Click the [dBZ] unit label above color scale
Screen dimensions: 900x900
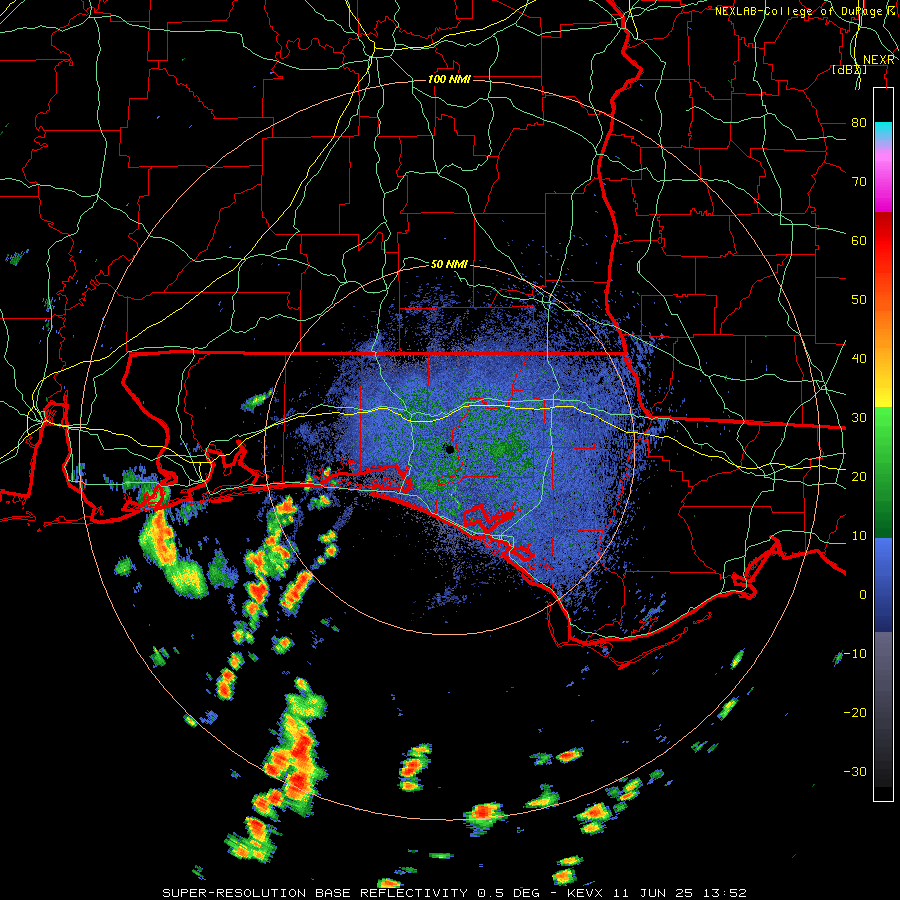[849, 70]
